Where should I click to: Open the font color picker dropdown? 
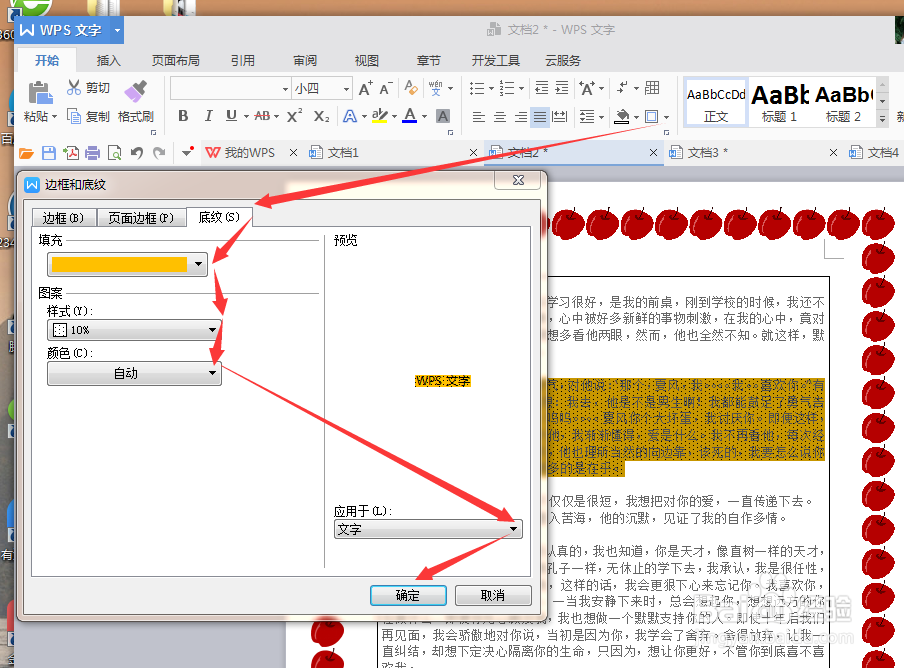[424, 117]
